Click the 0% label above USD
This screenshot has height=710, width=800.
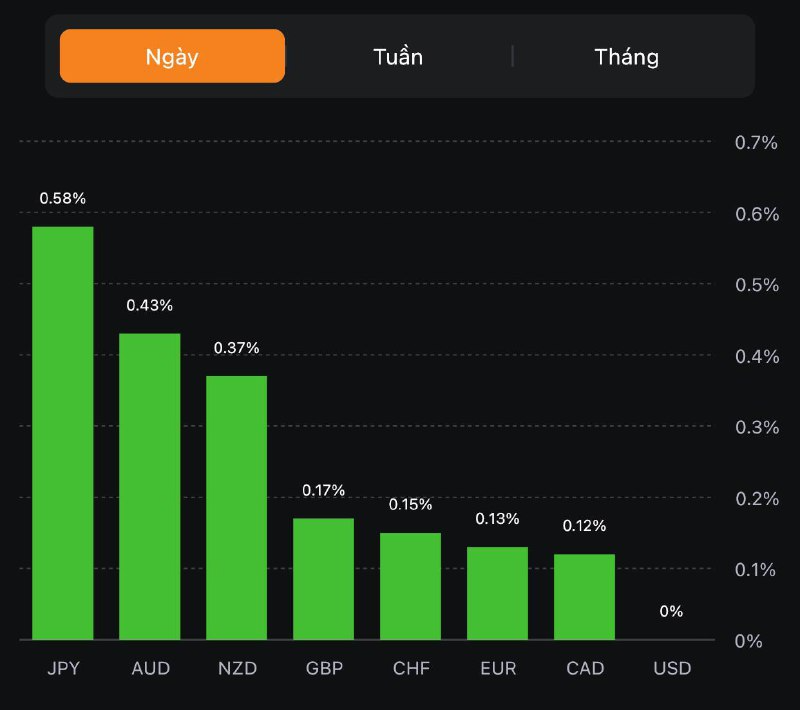[671, 611]
